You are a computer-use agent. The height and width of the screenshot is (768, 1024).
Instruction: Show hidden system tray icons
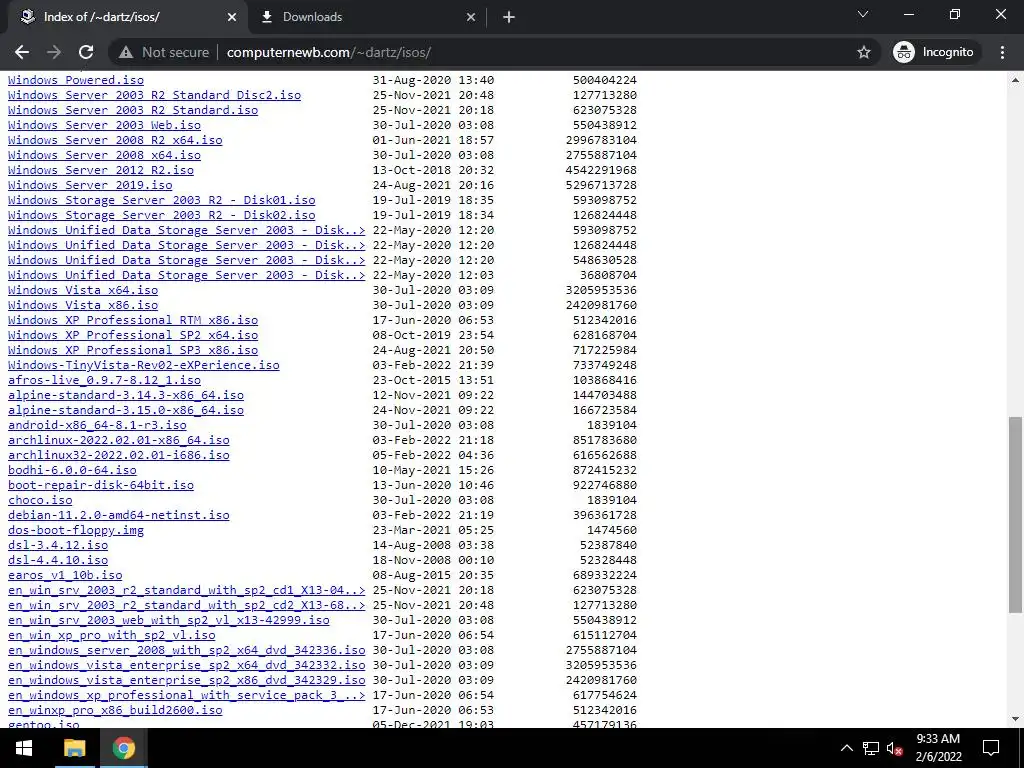click(846, 748)
